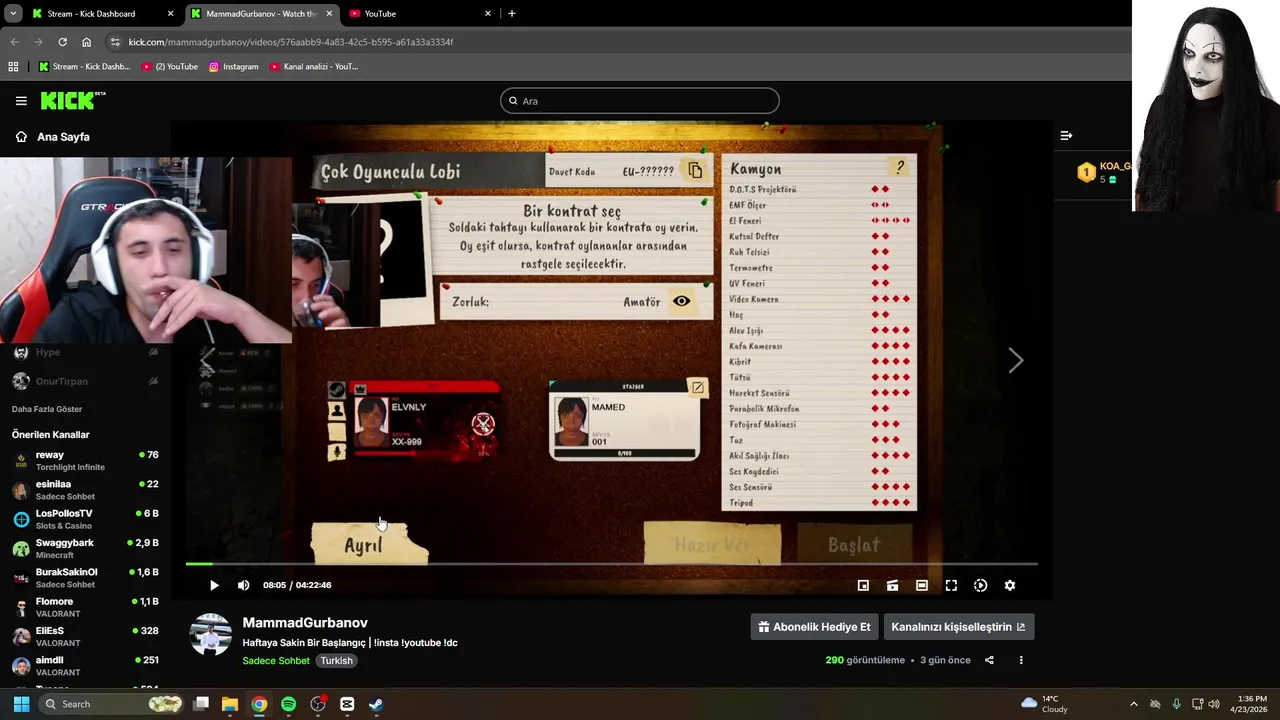Open Windows Start menu
The height and width of the screenshot is (720, 1280).
pyautogui.click(x=21, y=704)
